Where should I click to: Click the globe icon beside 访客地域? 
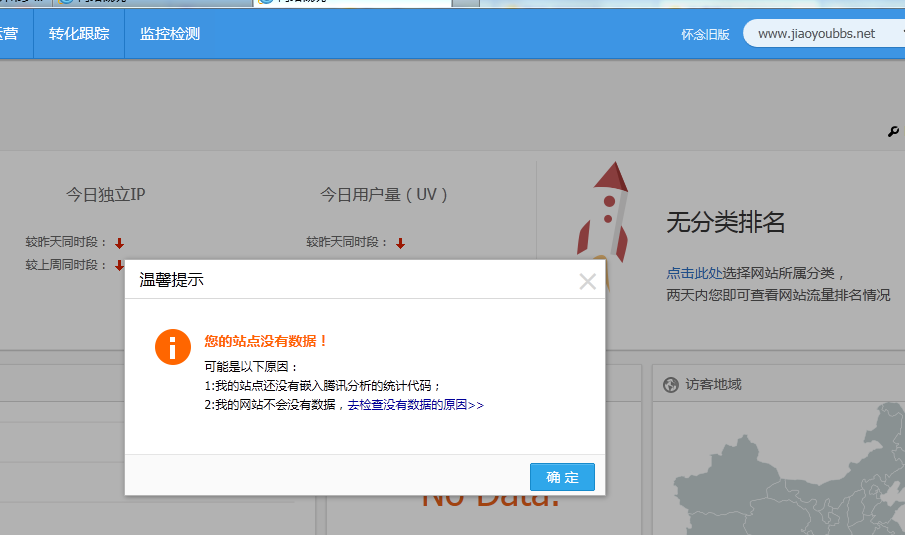click(671, 384)
